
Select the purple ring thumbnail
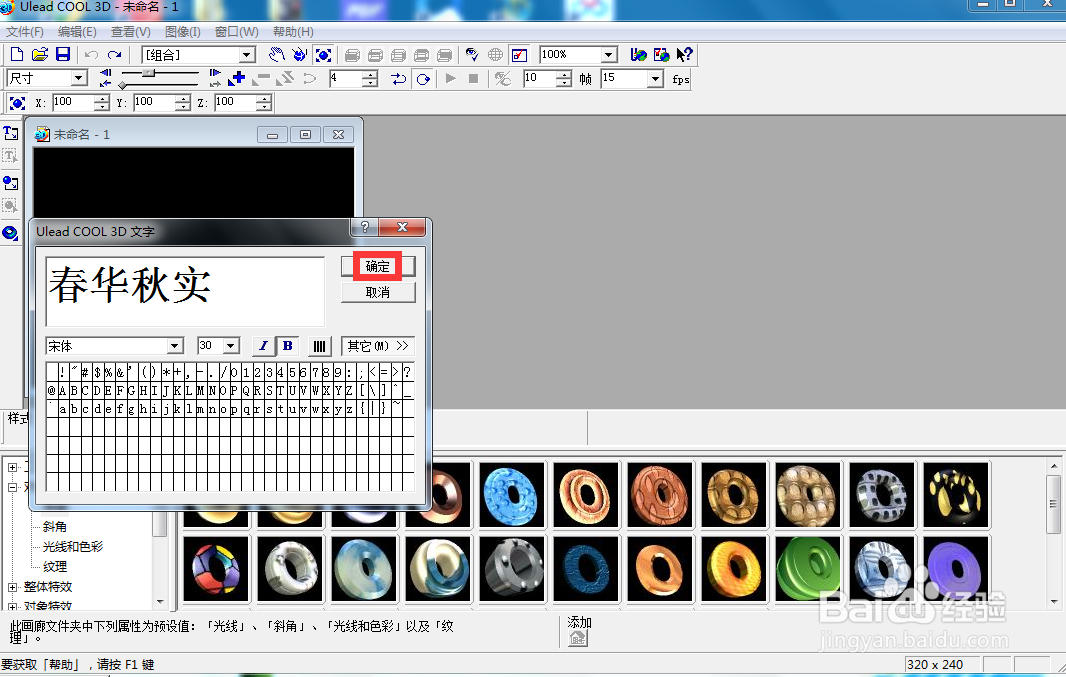coord(956,569)
